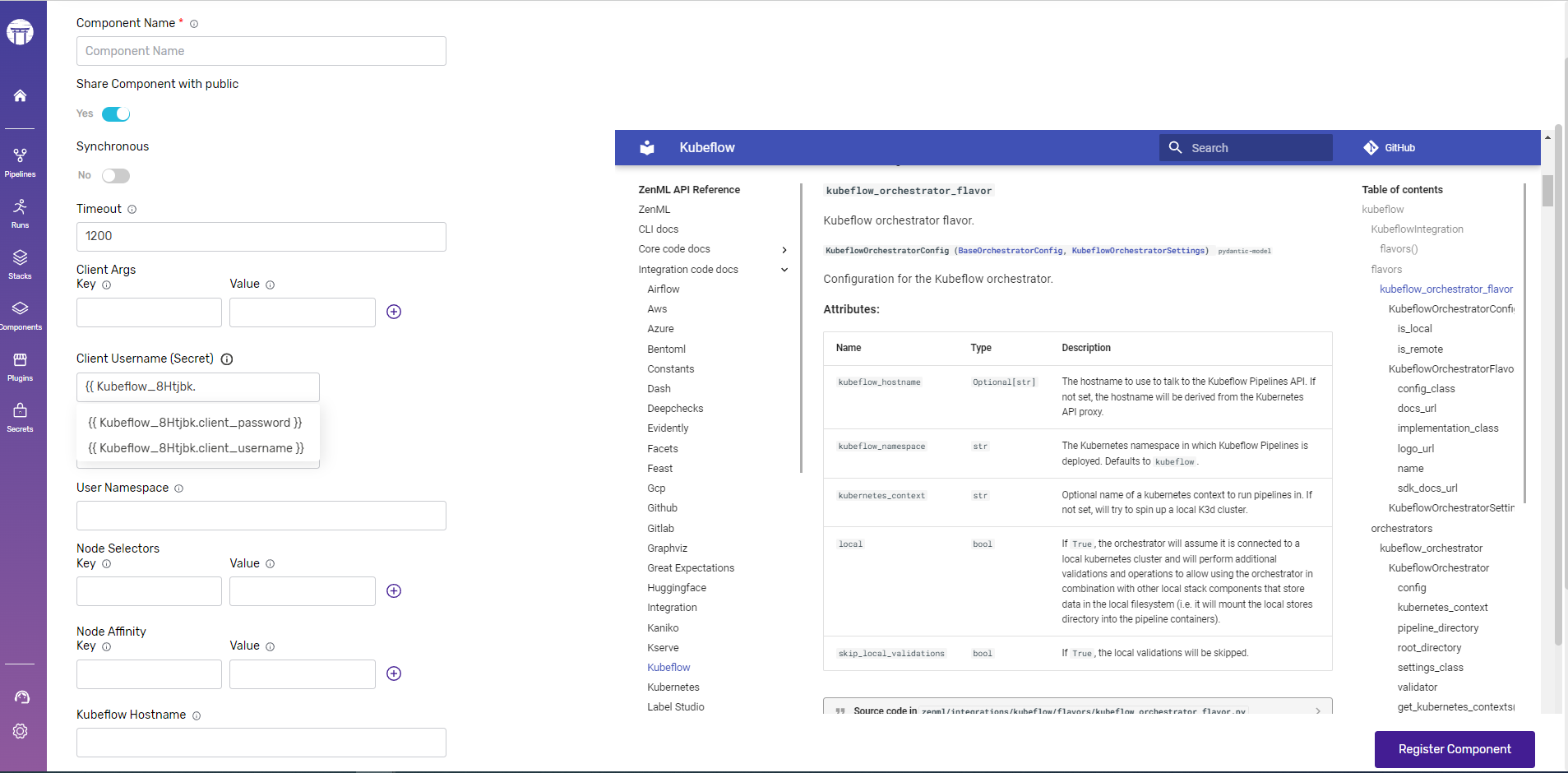Expand Core code docs section
Viewport: 1568px width, 773px height.
coord(784,250)
